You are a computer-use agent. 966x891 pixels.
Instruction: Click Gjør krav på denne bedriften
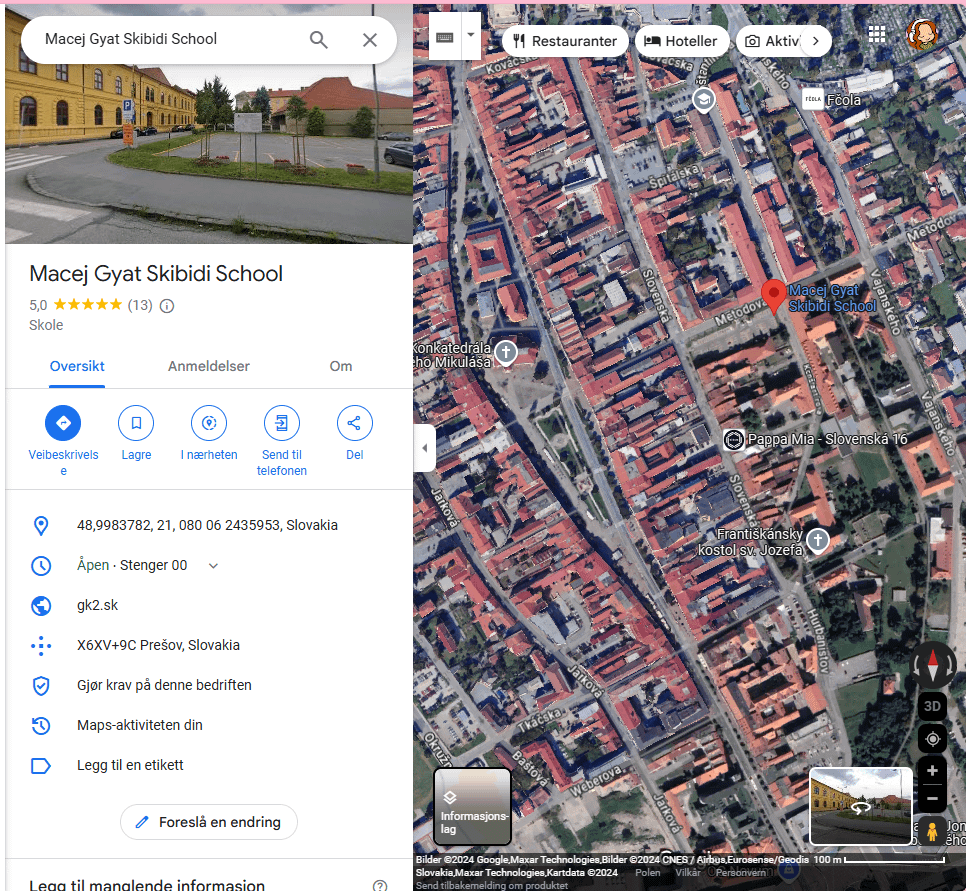[164, 685]
